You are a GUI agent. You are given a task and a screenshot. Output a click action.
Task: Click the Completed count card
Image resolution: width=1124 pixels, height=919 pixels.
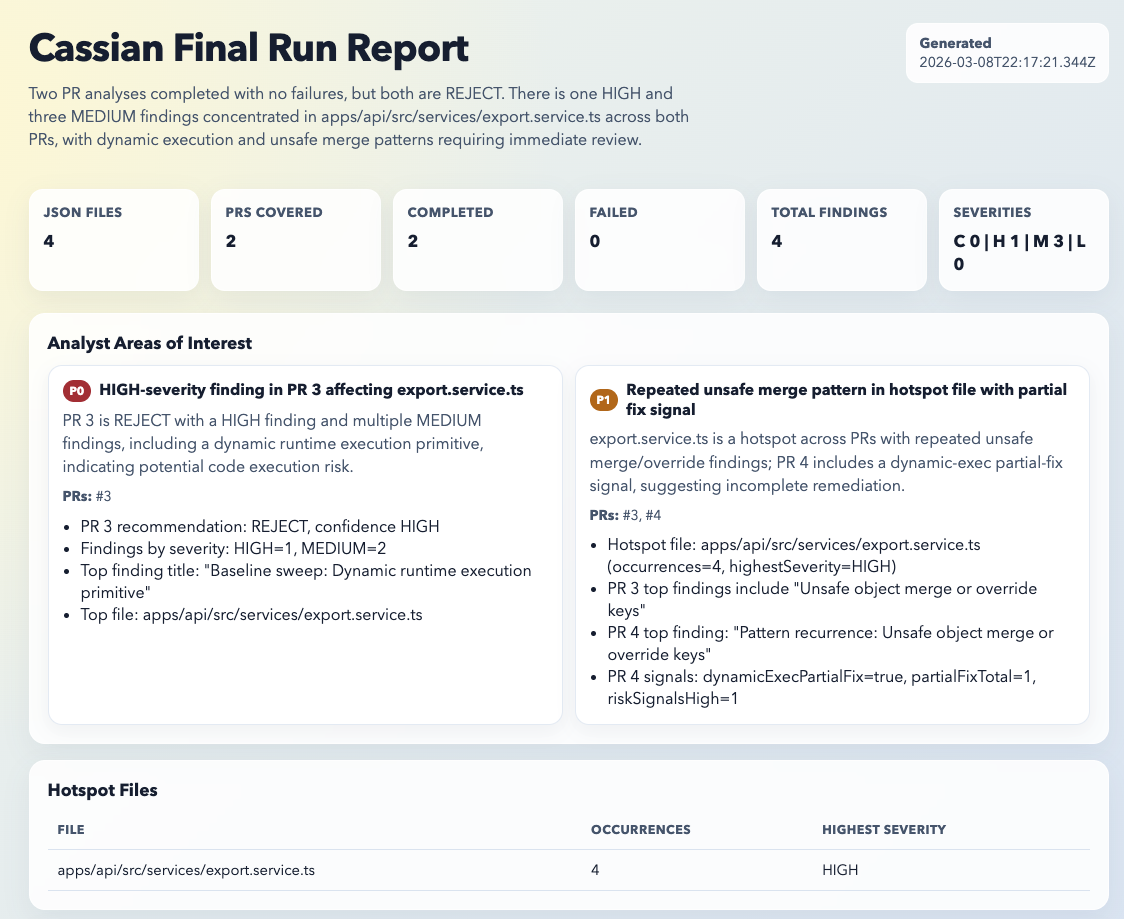coord(477,240)
